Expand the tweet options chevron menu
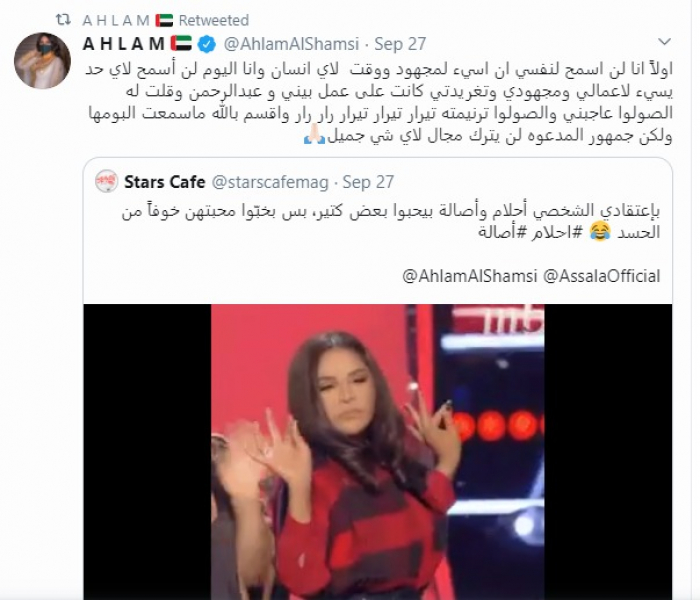This screenshot has height=600, width=700. tap(665, 42)
